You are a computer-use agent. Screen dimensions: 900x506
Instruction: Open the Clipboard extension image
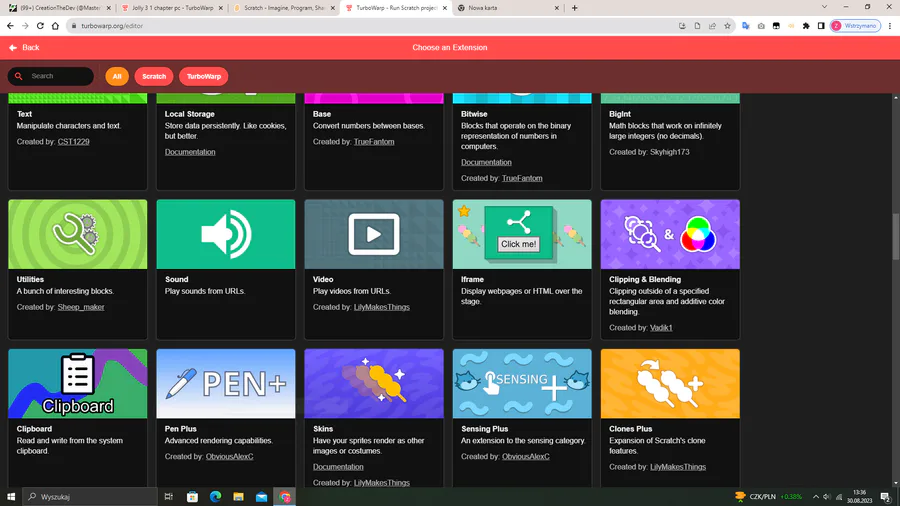pos(77,383)
